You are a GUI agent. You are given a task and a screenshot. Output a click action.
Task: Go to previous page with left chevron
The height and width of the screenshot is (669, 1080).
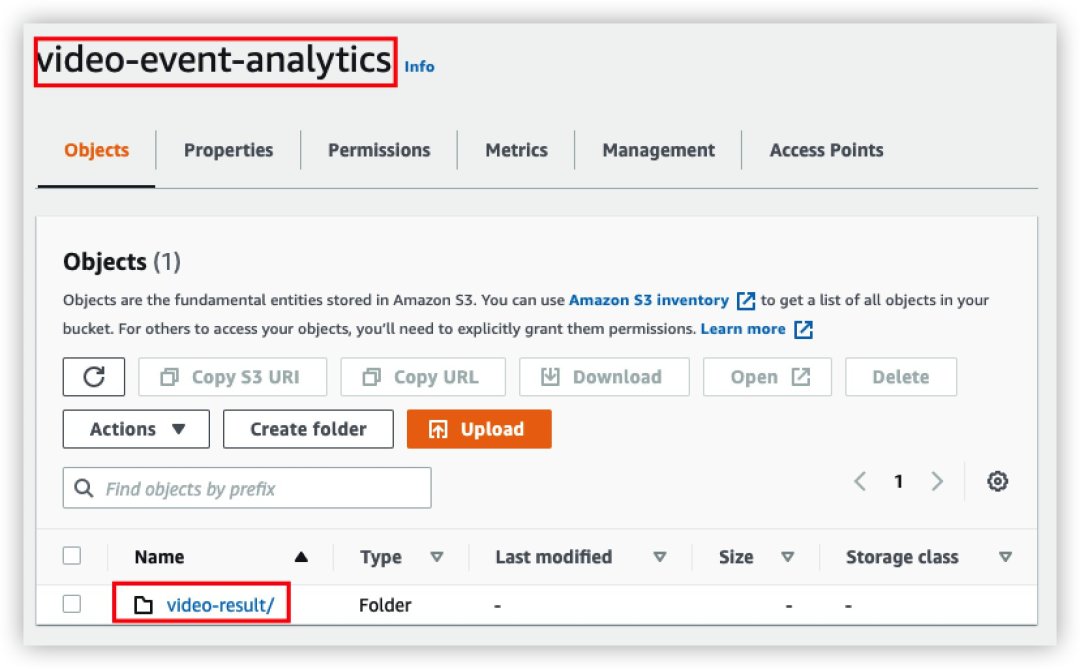860,481
